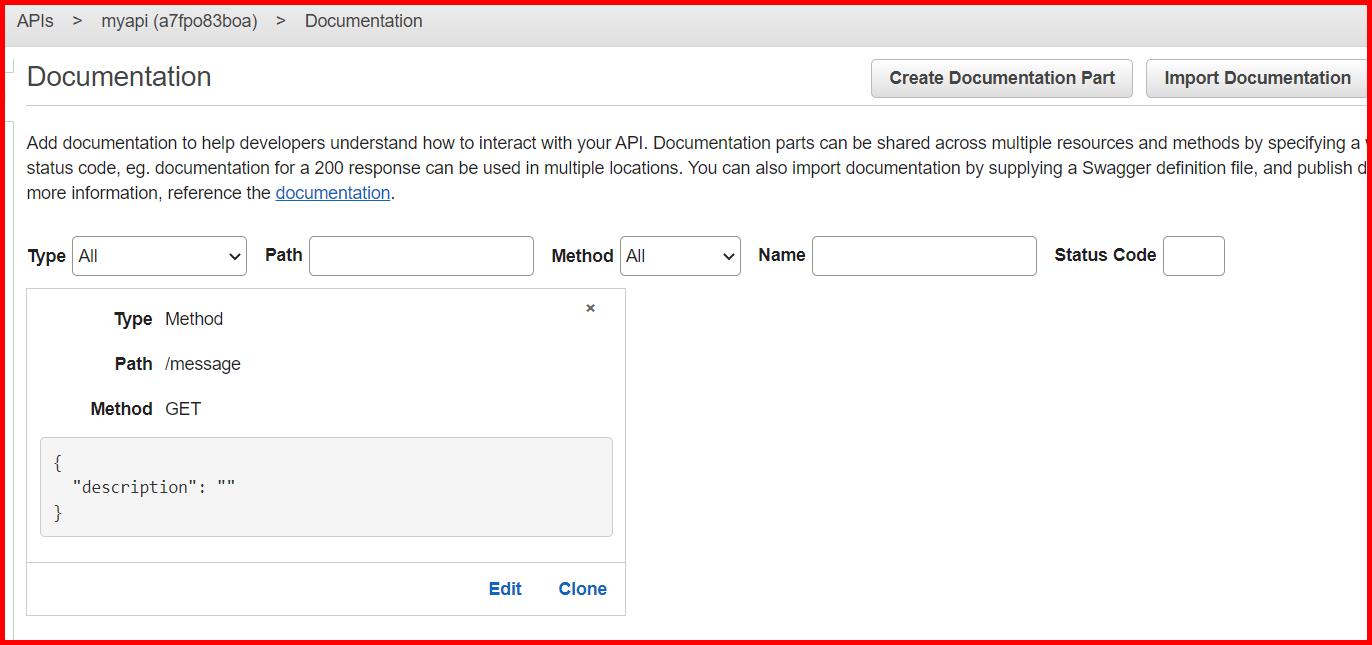Screen dimensions: 1372x645
Task: Click the Import Documentation button
Action: tap(1255, 77)
